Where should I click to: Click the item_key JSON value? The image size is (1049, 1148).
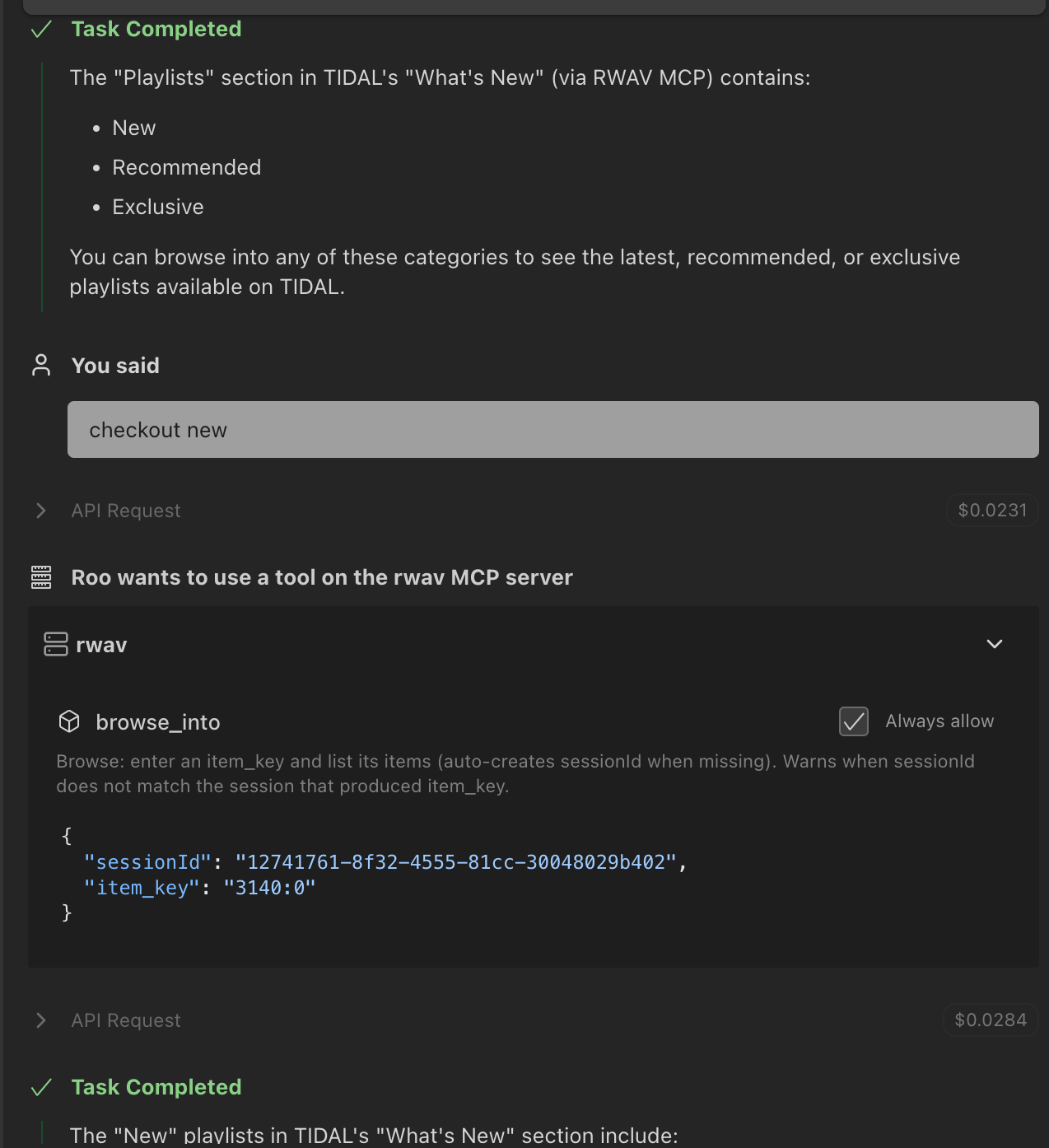[x=269, y=888]
